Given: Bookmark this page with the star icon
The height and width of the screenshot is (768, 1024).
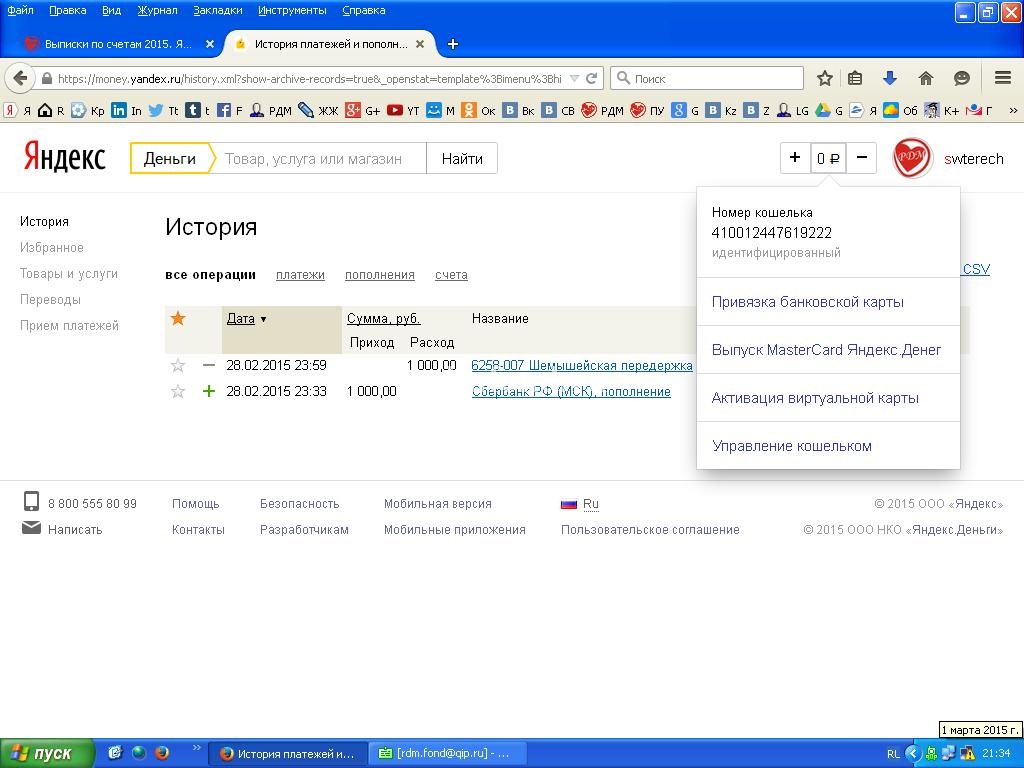Looking at the screenshot, I should pos(825,78).
